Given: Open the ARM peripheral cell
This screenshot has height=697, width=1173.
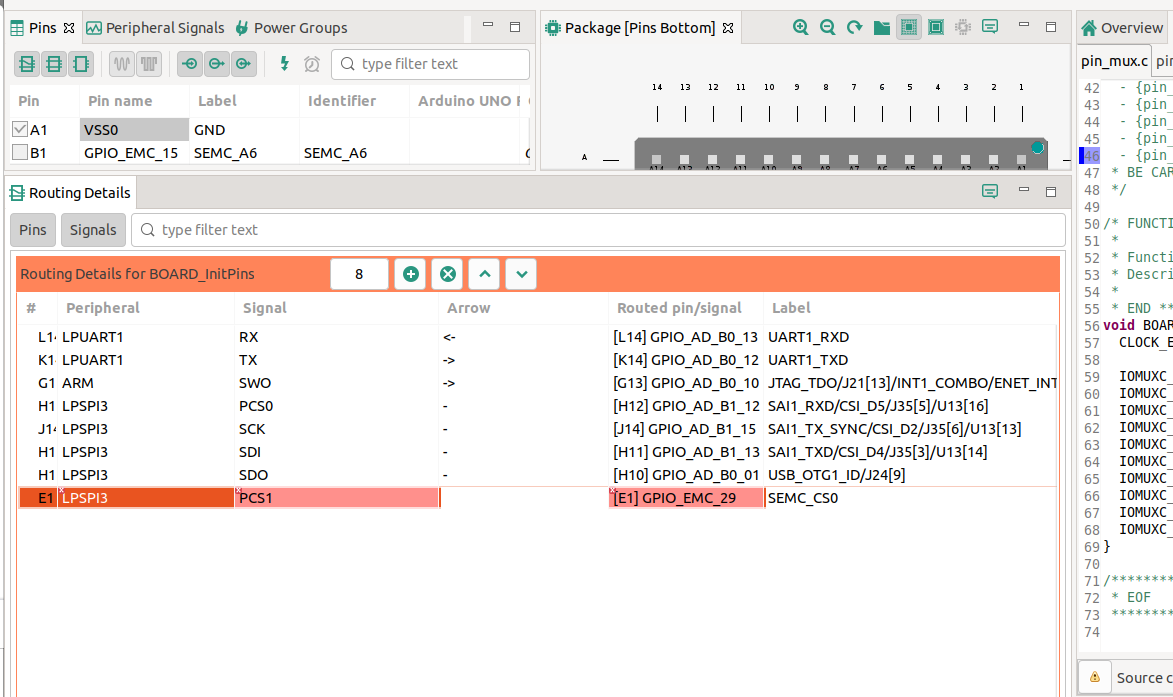Looking at the screenshot, I should 147,383.
